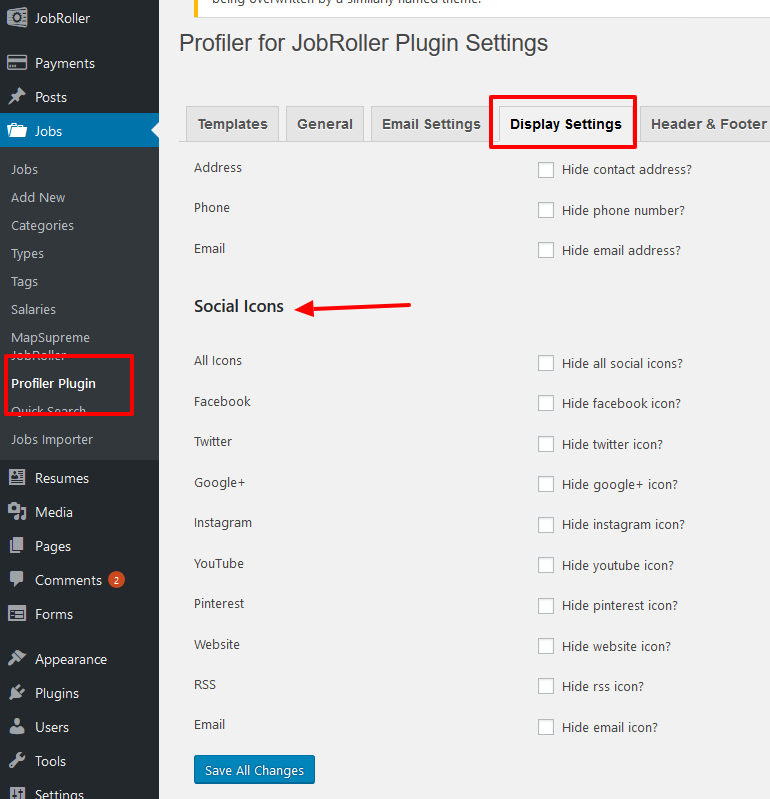Open Posts menu item
Image resolution: width=770 pixels, height=799 pixels.
50,97
